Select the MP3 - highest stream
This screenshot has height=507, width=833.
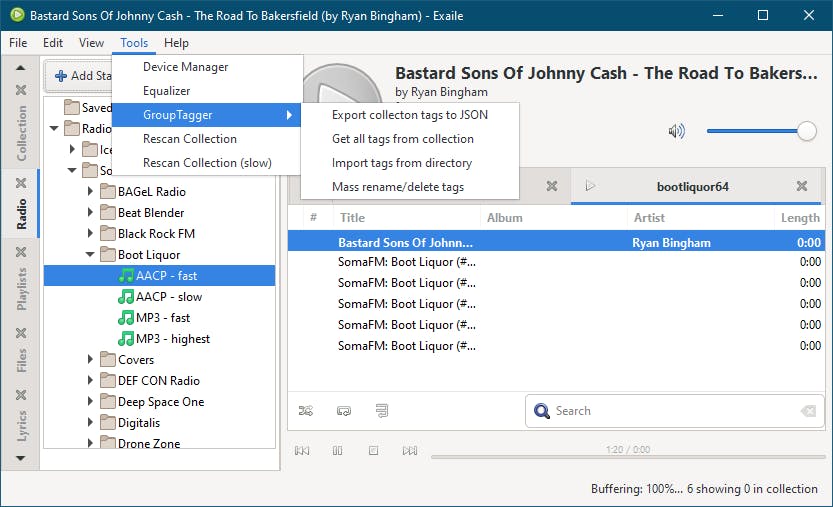[172, 339]
